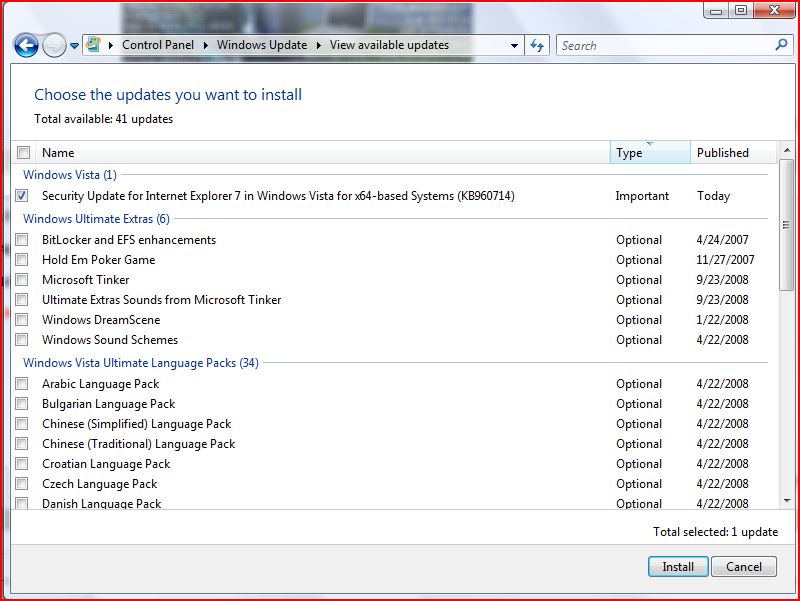Check Ultimate Extras Sounds from Microsoft Tinker checkbox
This screenshot has width=800, height=601.
22,299
